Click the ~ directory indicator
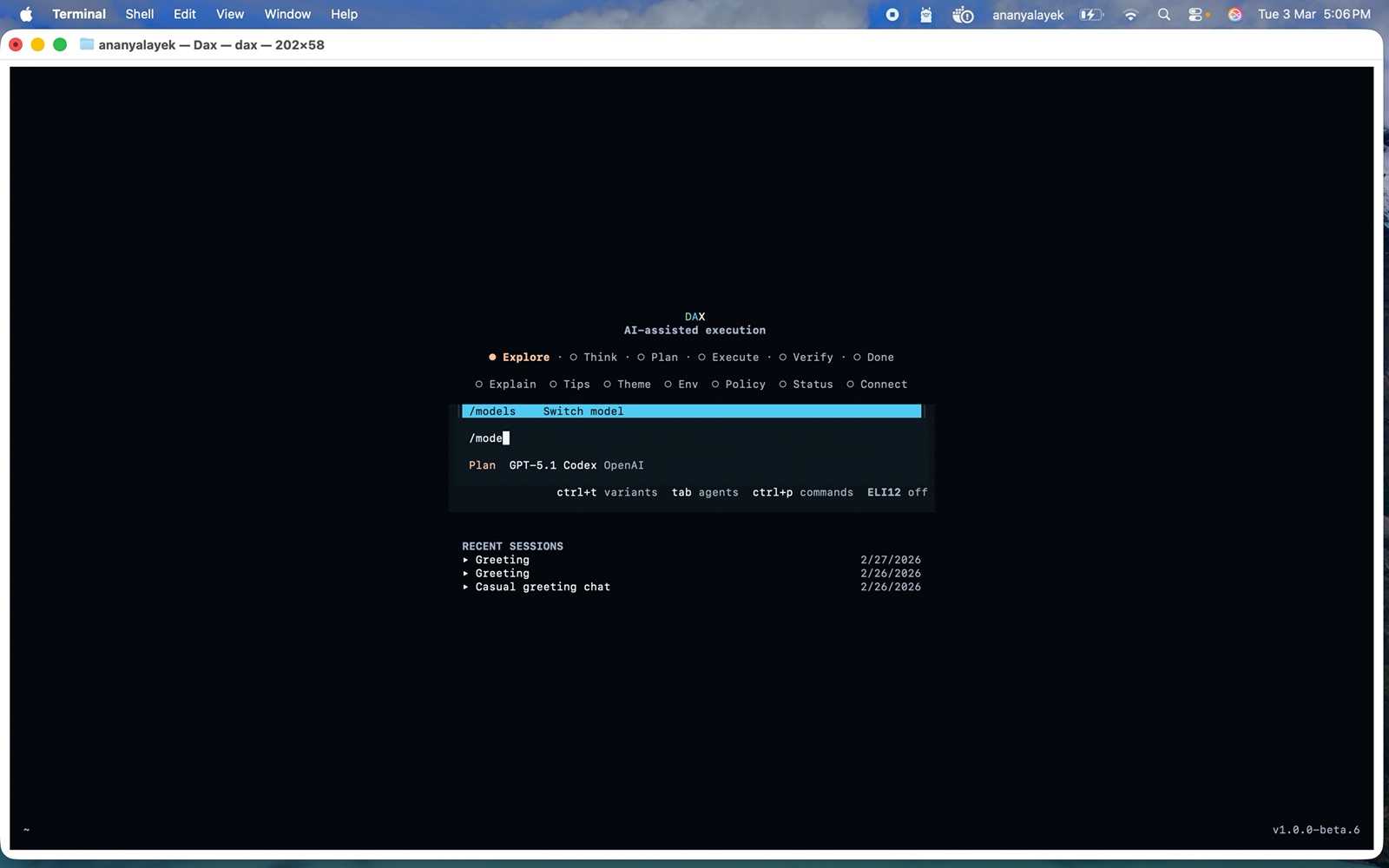This screenshot has width=1389, height=868. pos(27,830)
